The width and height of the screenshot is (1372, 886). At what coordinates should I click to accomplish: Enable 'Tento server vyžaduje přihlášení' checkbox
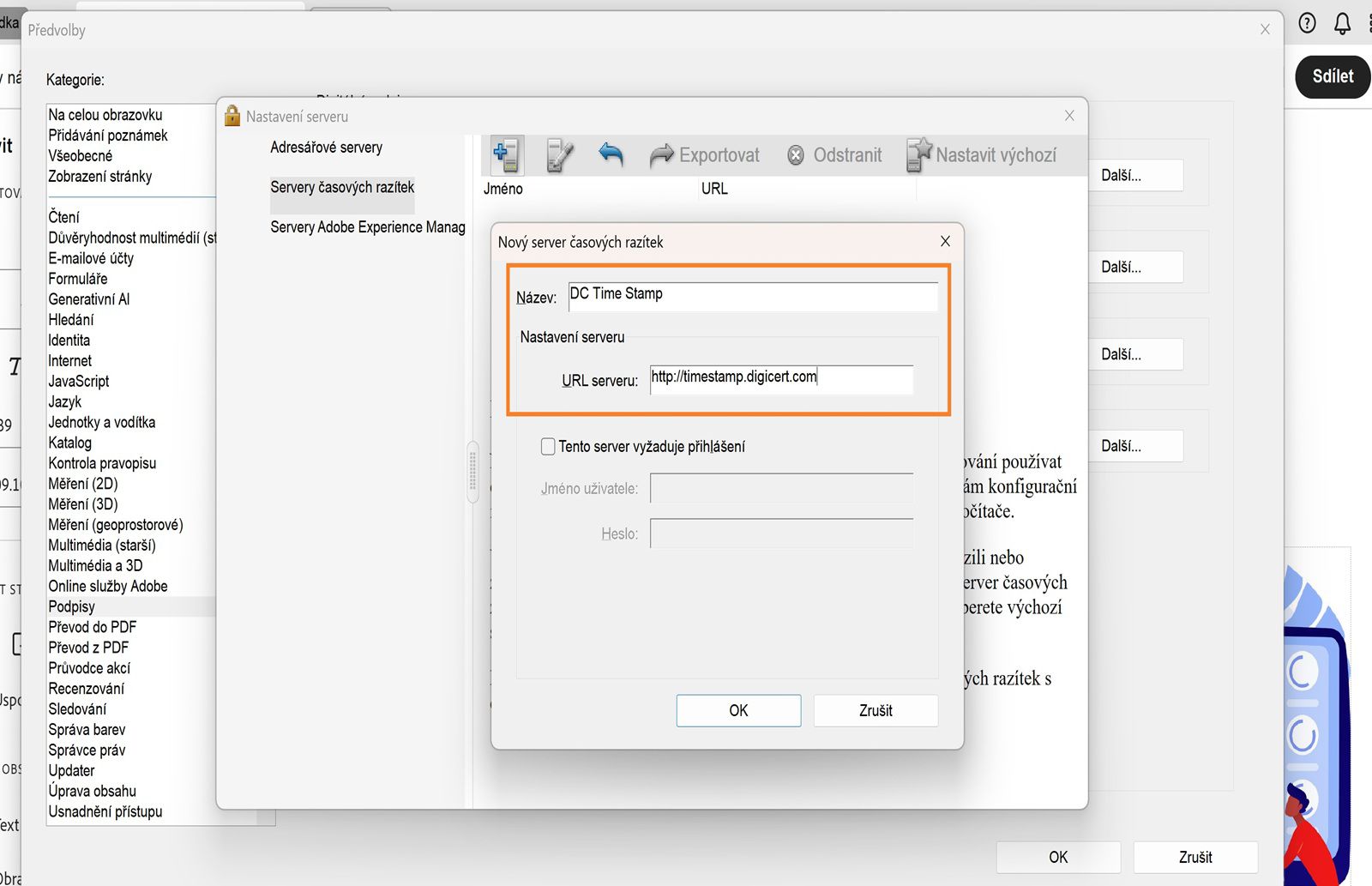(548, 446)
